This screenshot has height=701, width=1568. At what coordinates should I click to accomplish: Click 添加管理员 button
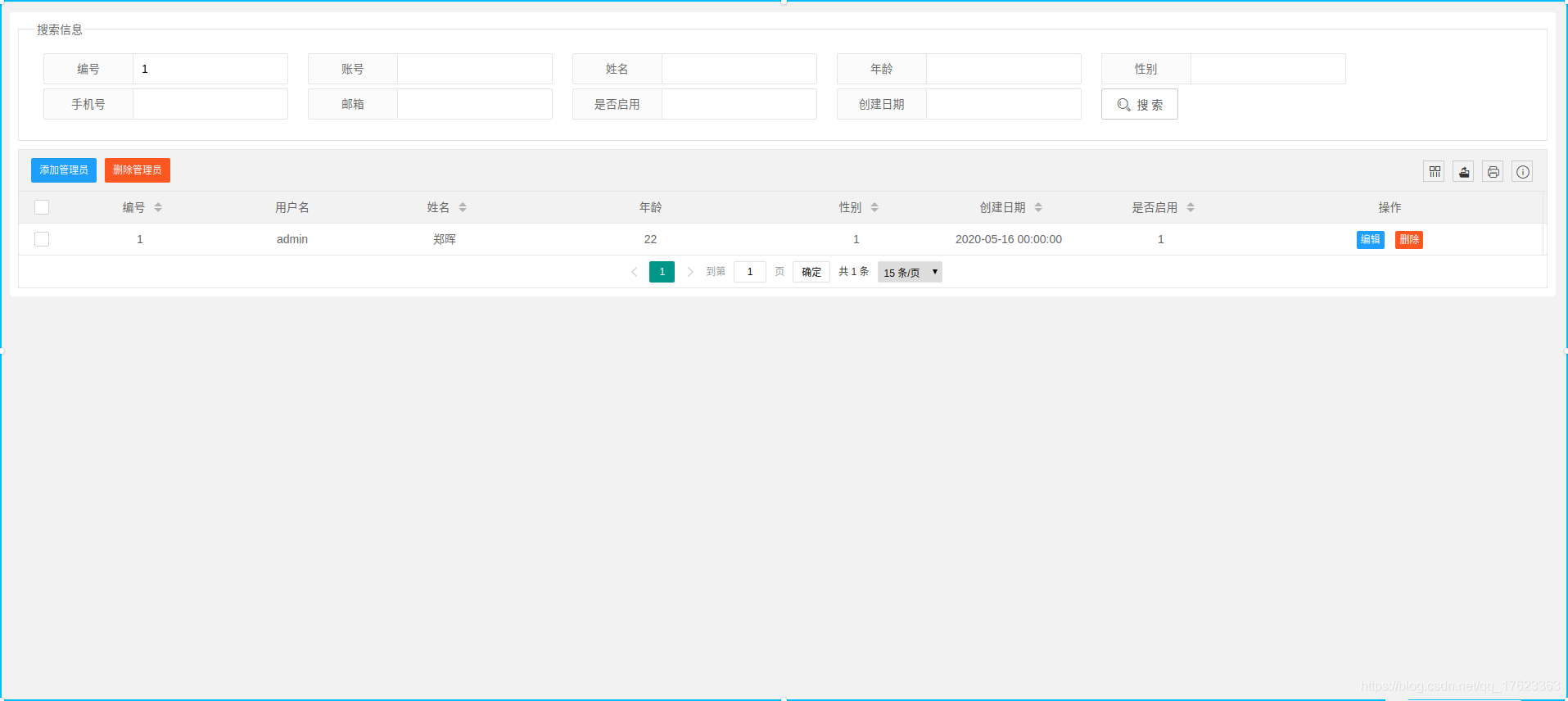[64, 170]
